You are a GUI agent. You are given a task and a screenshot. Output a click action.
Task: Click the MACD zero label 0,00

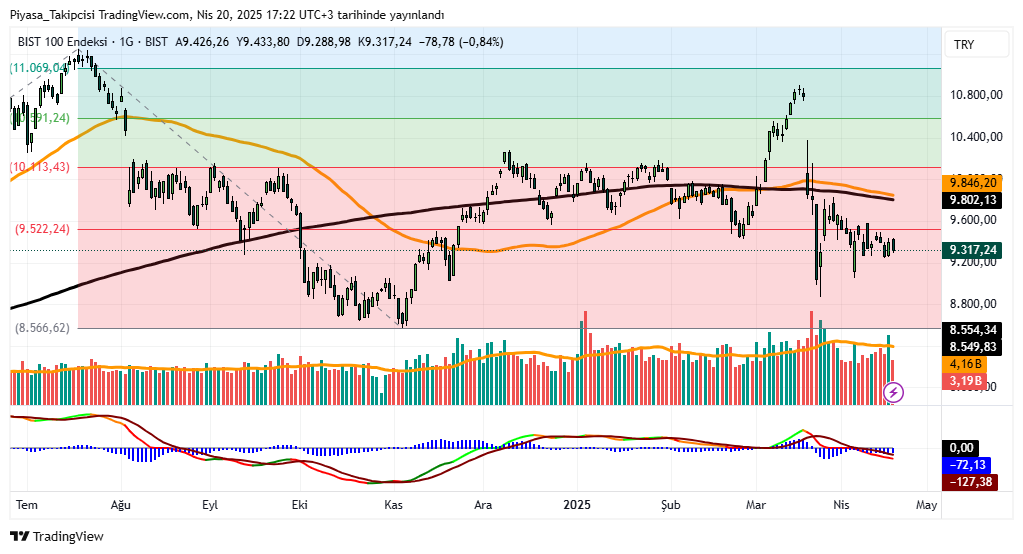tap(961, 448)
